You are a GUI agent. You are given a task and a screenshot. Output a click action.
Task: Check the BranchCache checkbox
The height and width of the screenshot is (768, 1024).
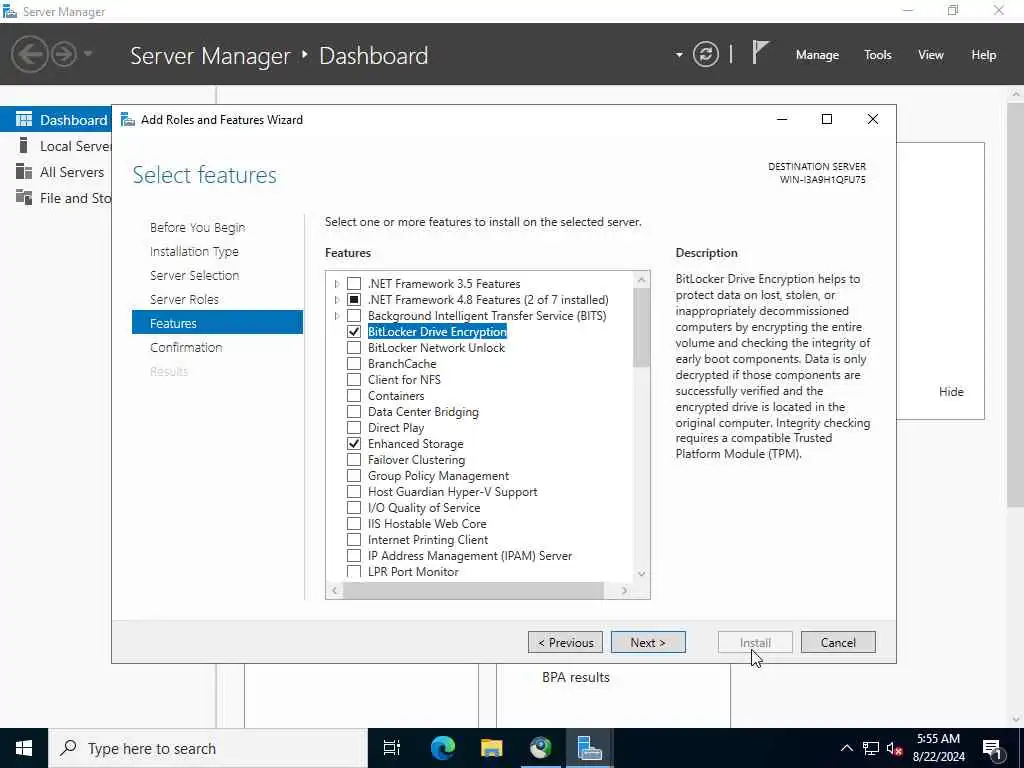point(354,364)
